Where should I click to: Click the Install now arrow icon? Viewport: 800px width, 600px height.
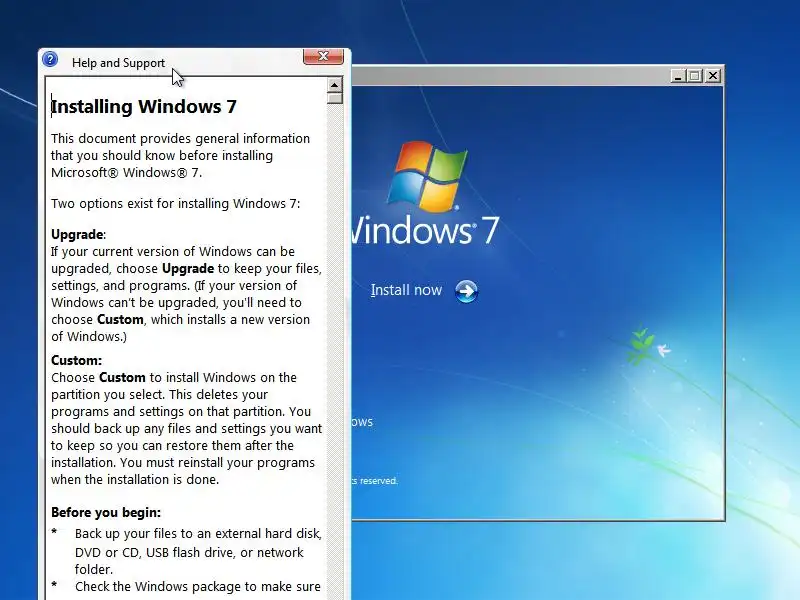click(466, 291)
